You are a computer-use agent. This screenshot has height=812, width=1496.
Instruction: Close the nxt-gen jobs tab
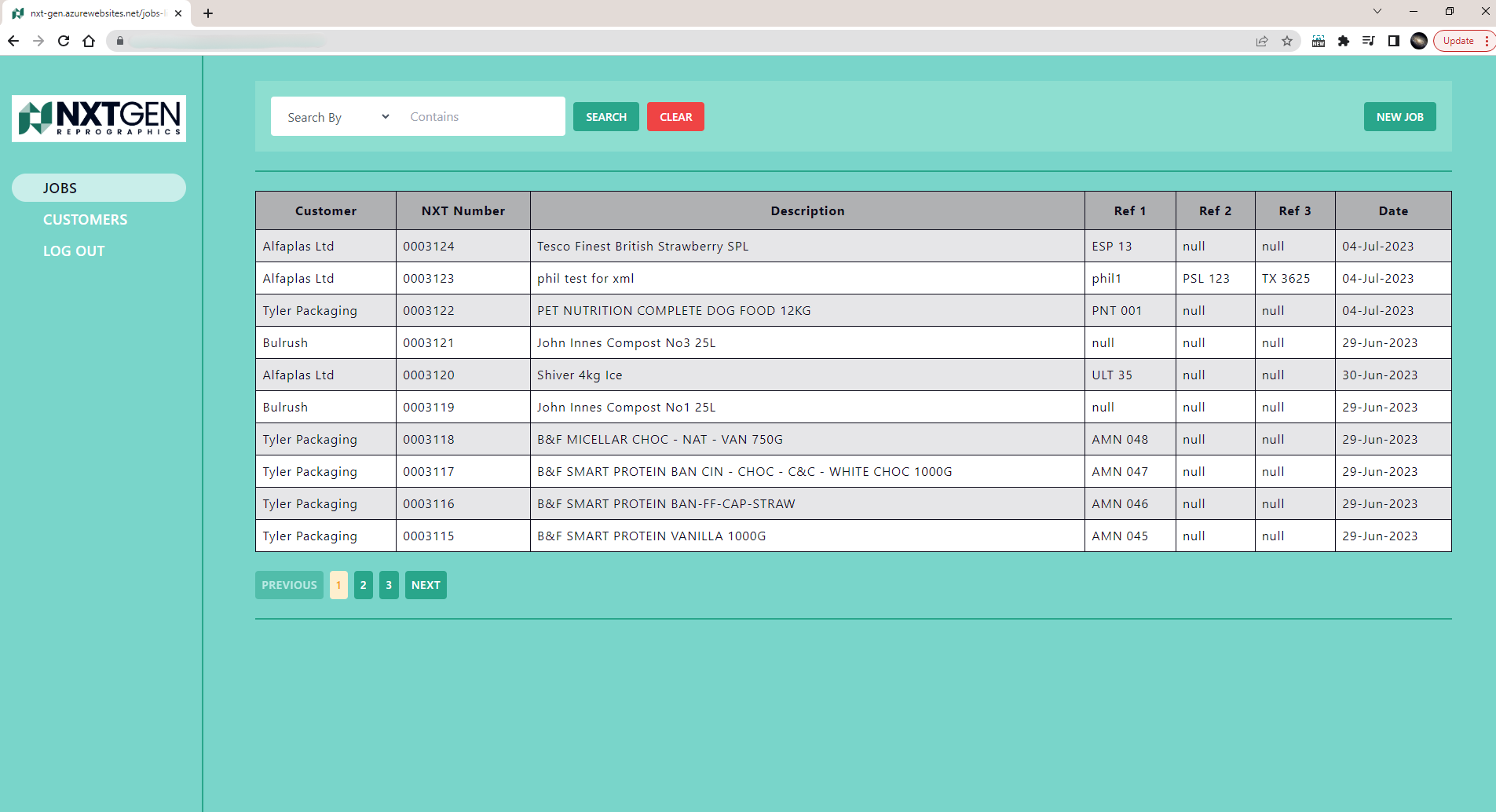tap(178, 13)
